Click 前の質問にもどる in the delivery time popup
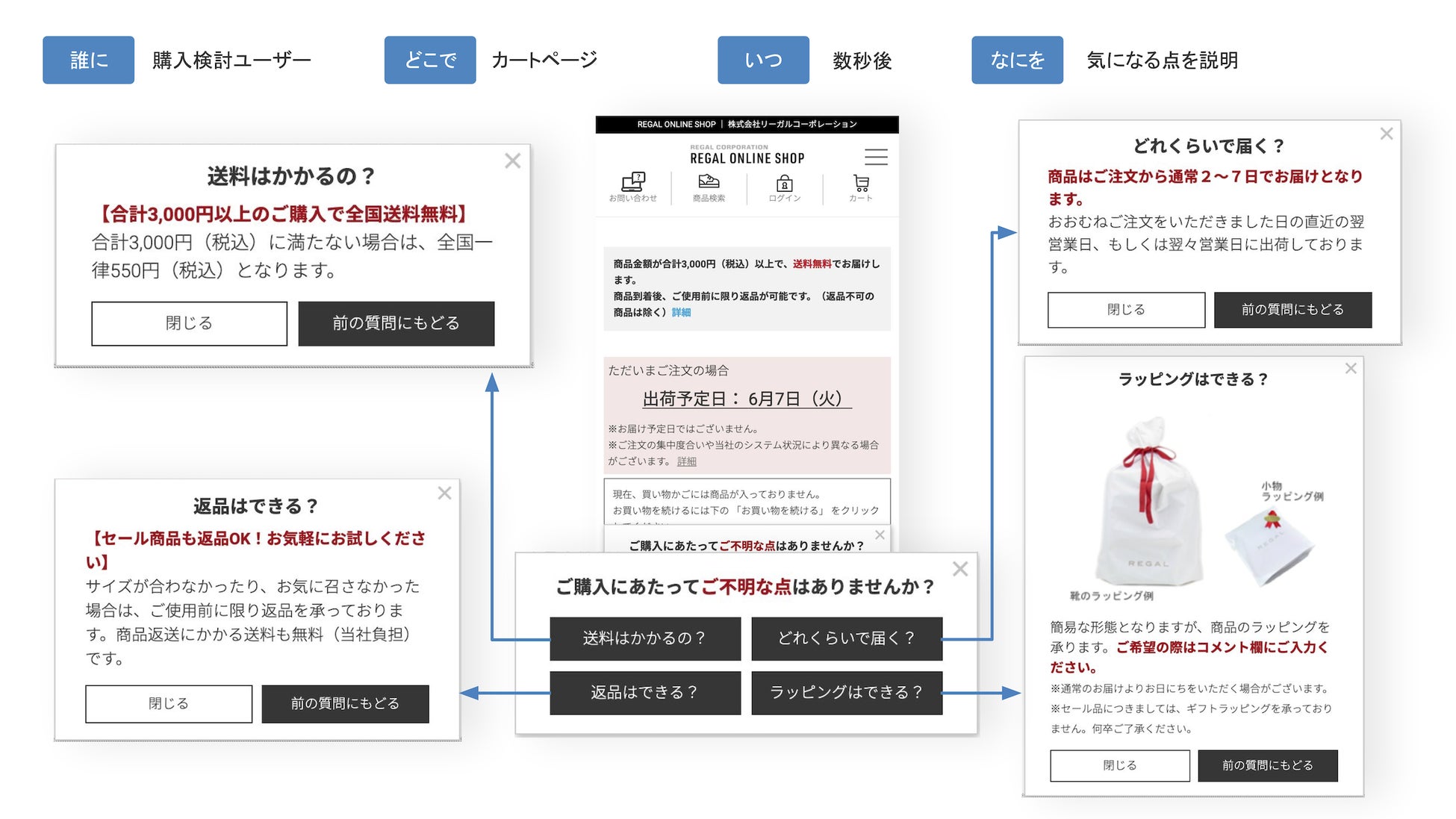1456x819 pixels. click(1292, 310)
